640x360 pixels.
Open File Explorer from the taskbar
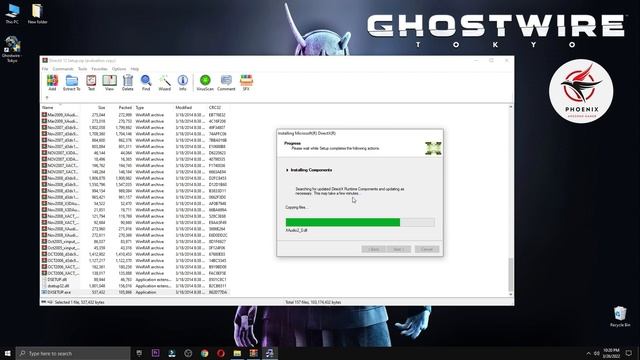pyautogui.click(x=237, y=353)
